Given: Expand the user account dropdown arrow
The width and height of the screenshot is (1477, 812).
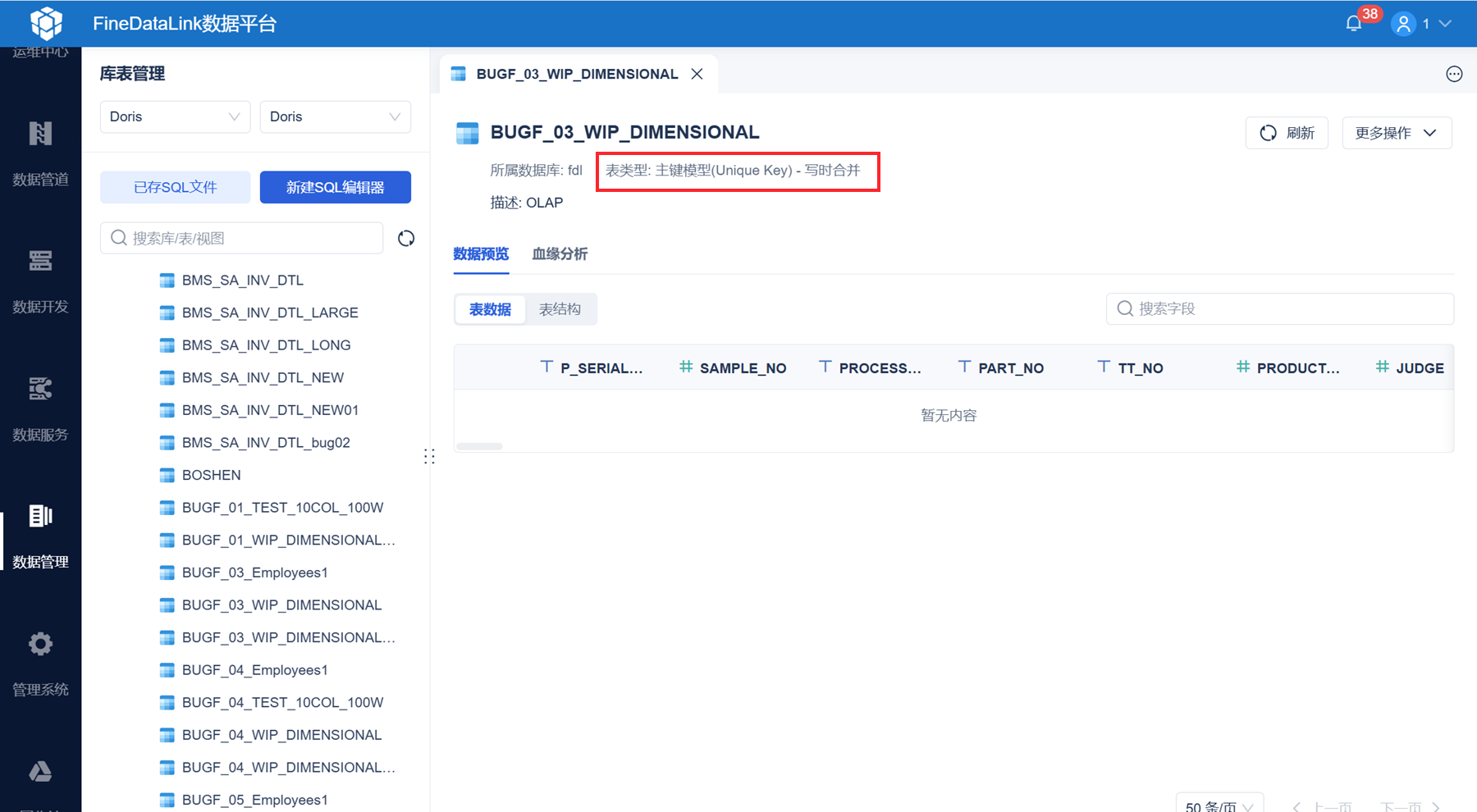Looking at the screenshot, I should 1445,24.
